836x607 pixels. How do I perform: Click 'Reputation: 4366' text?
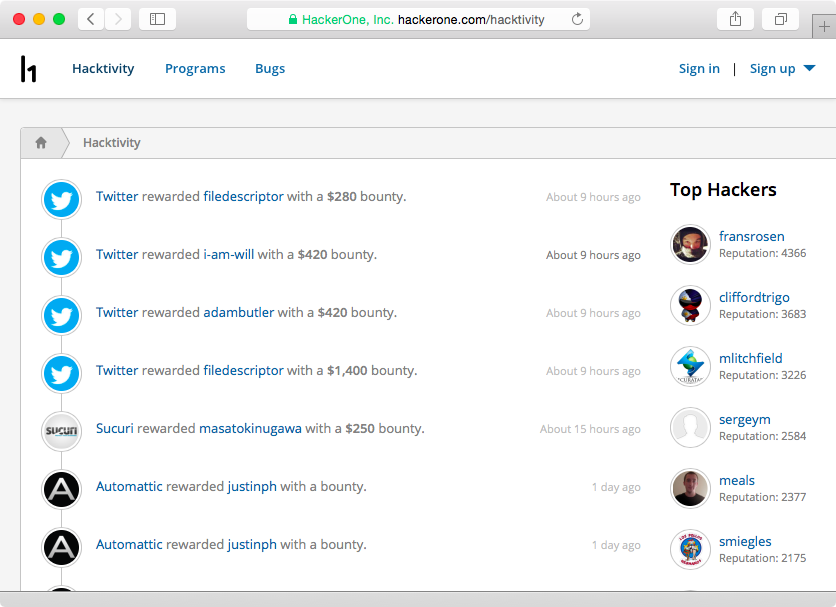(x=762, y=253)
